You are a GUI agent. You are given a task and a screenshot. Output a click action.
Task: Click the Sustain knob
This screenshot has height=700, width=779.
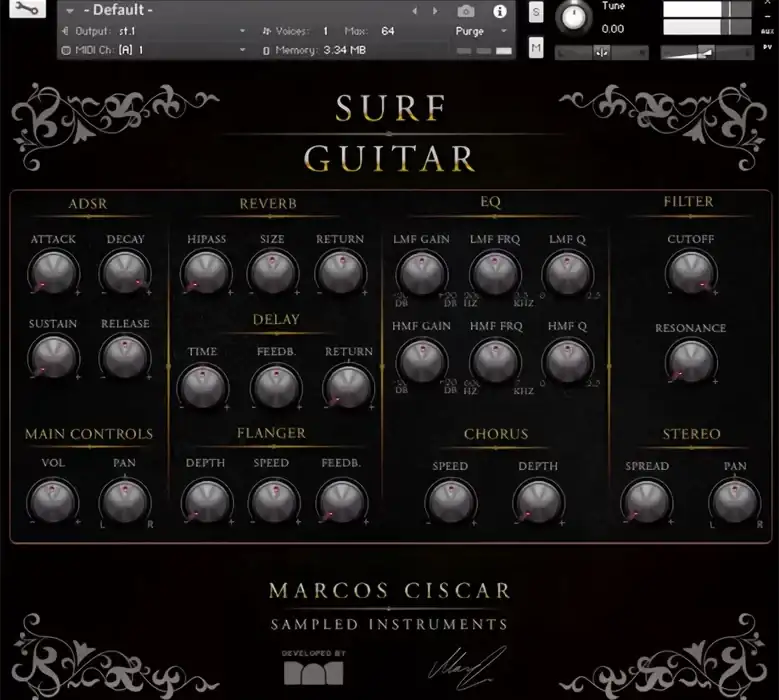click(x=53, y=357)
